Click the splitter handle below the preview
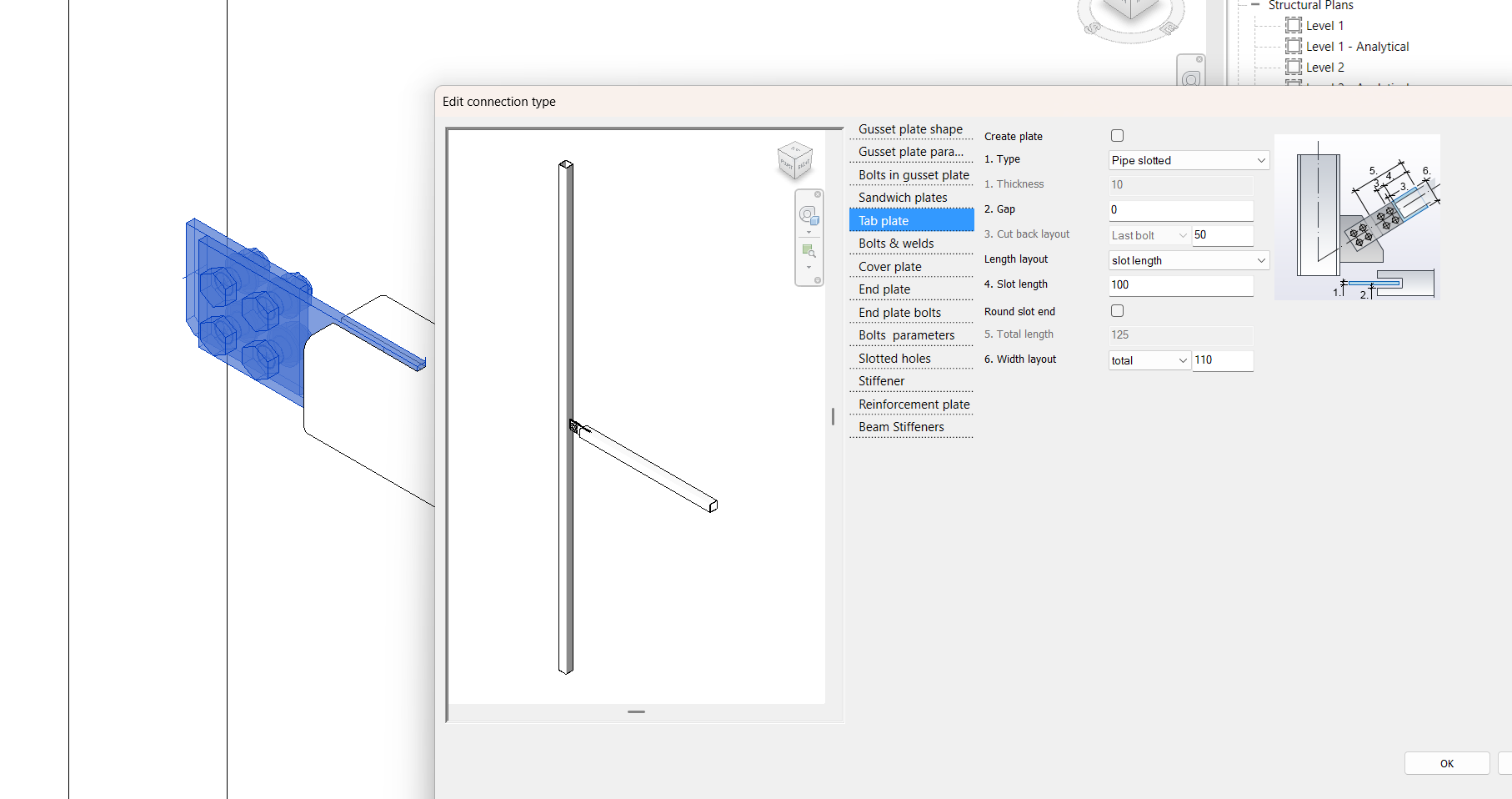Viewport: 1512px width, 799px height. tap(637, 711)
